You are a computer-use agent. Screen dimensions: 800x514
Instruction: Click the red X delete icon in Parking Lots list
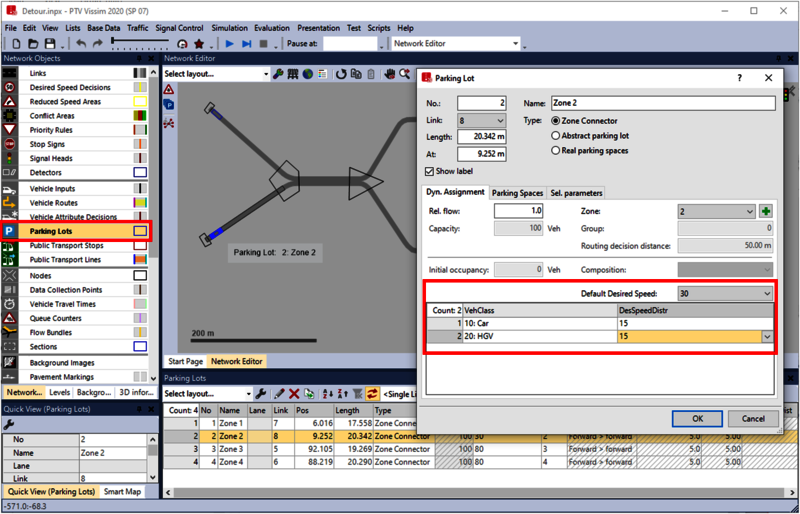coord(294,395)
